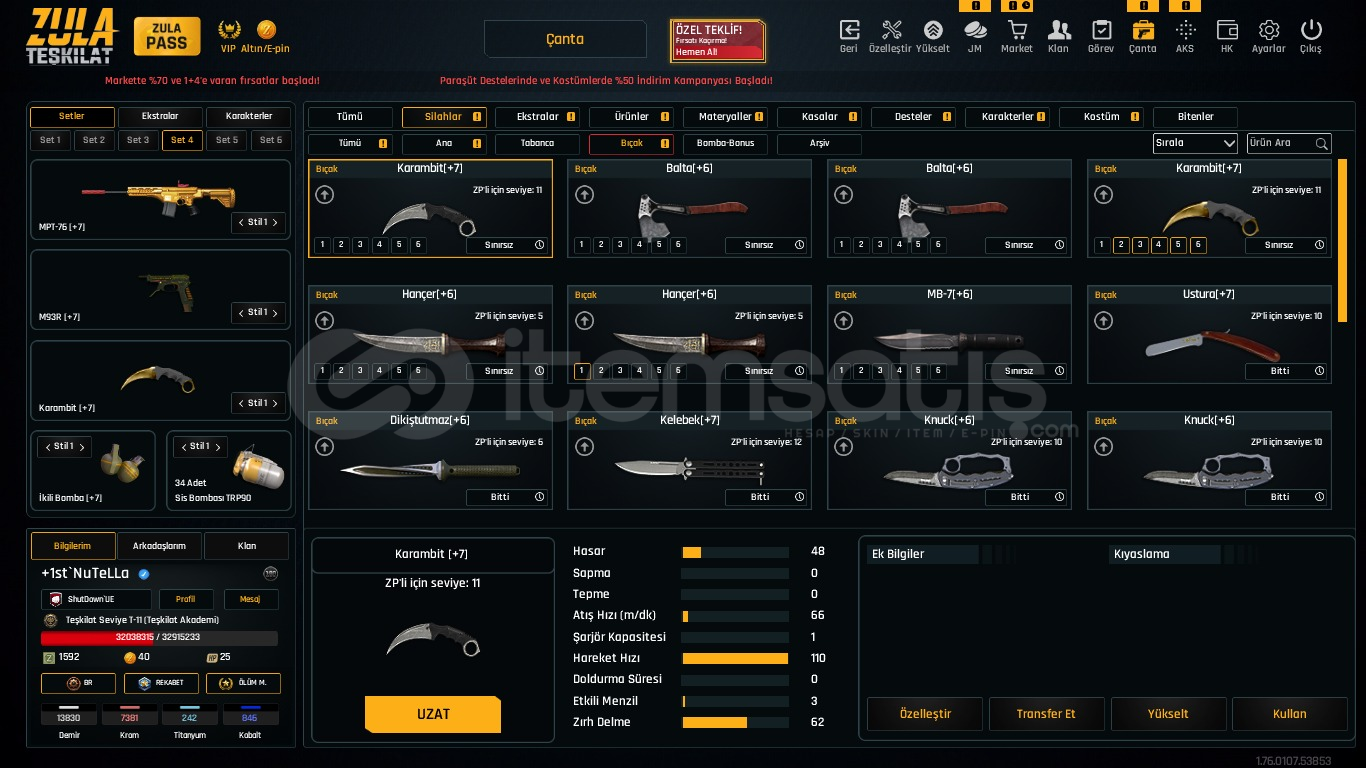Select Set 3 loadout
Screen dimensions: 1366x768
click(138, 140)
